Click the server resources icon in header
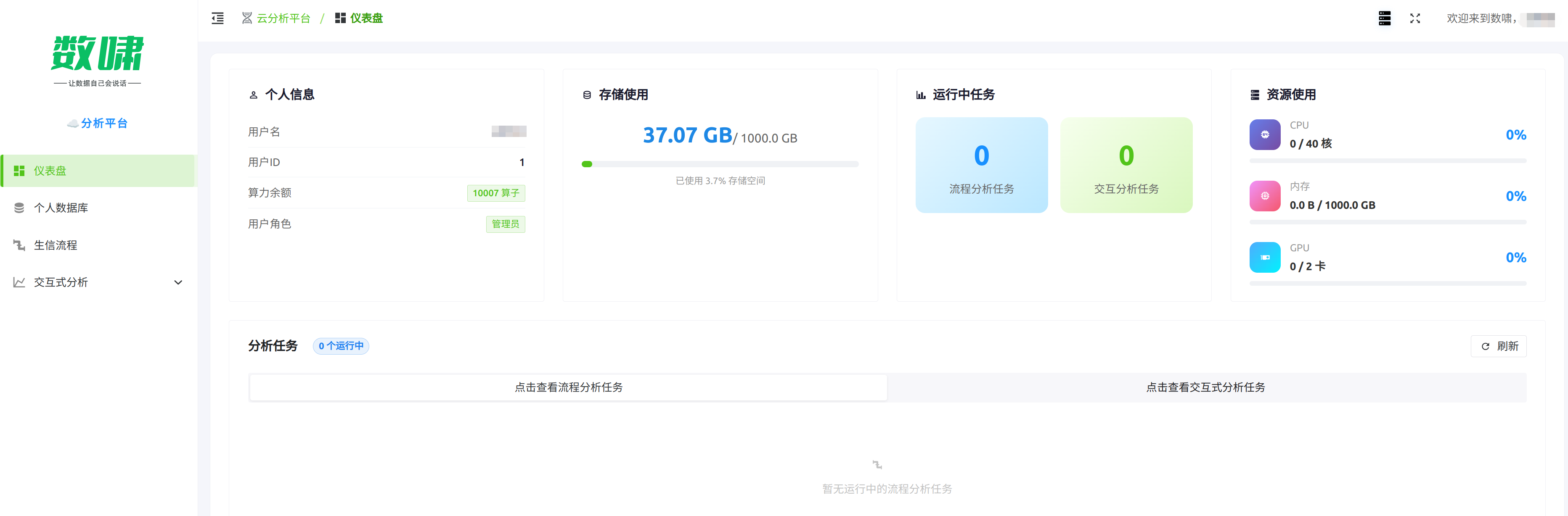This screenshot has height=516, width=1568. pos(1384,18)
